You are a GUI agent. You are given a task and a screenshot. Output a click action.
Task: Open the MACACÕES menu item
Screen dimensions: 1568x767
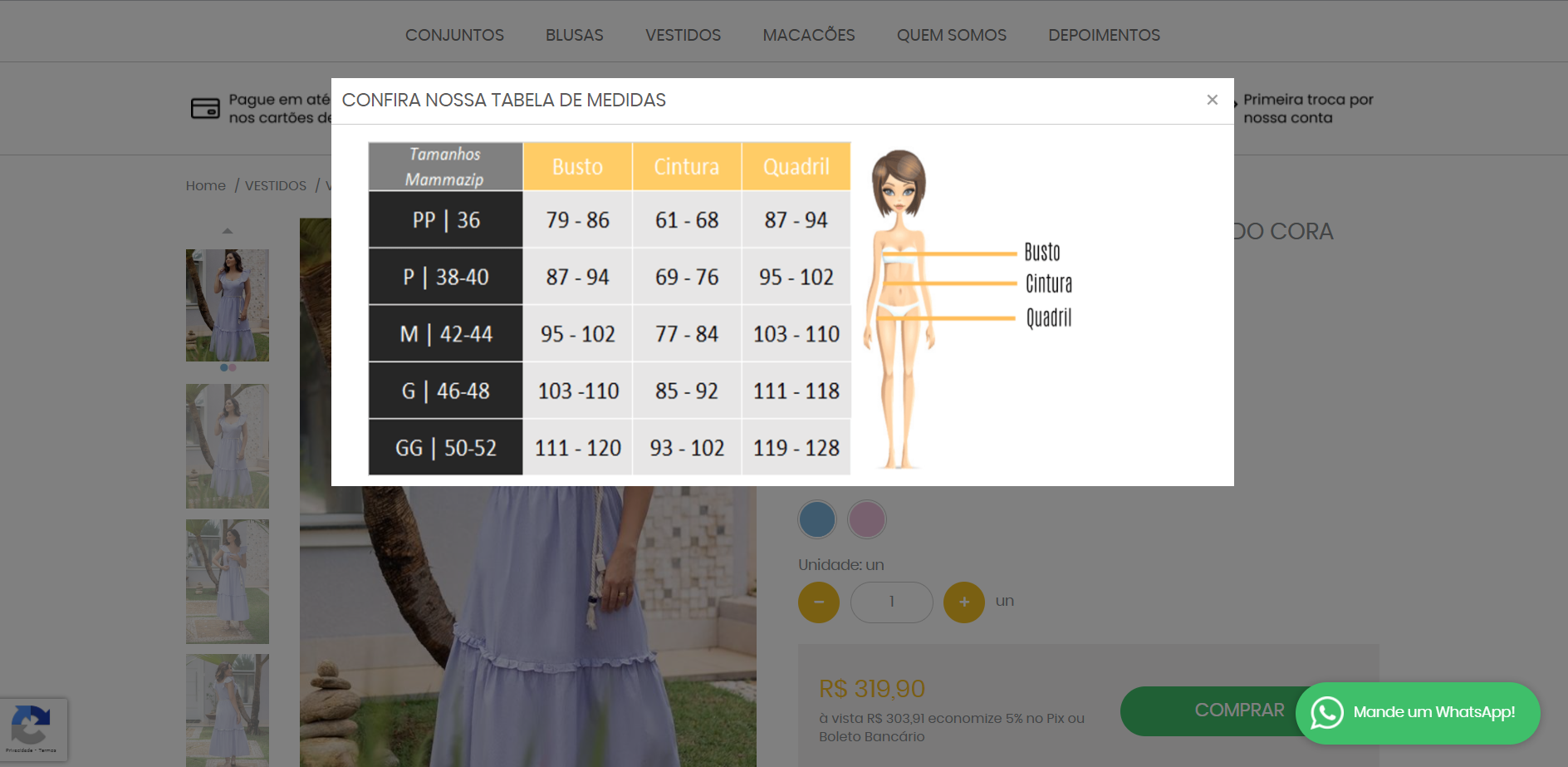(x=809, y=35)
